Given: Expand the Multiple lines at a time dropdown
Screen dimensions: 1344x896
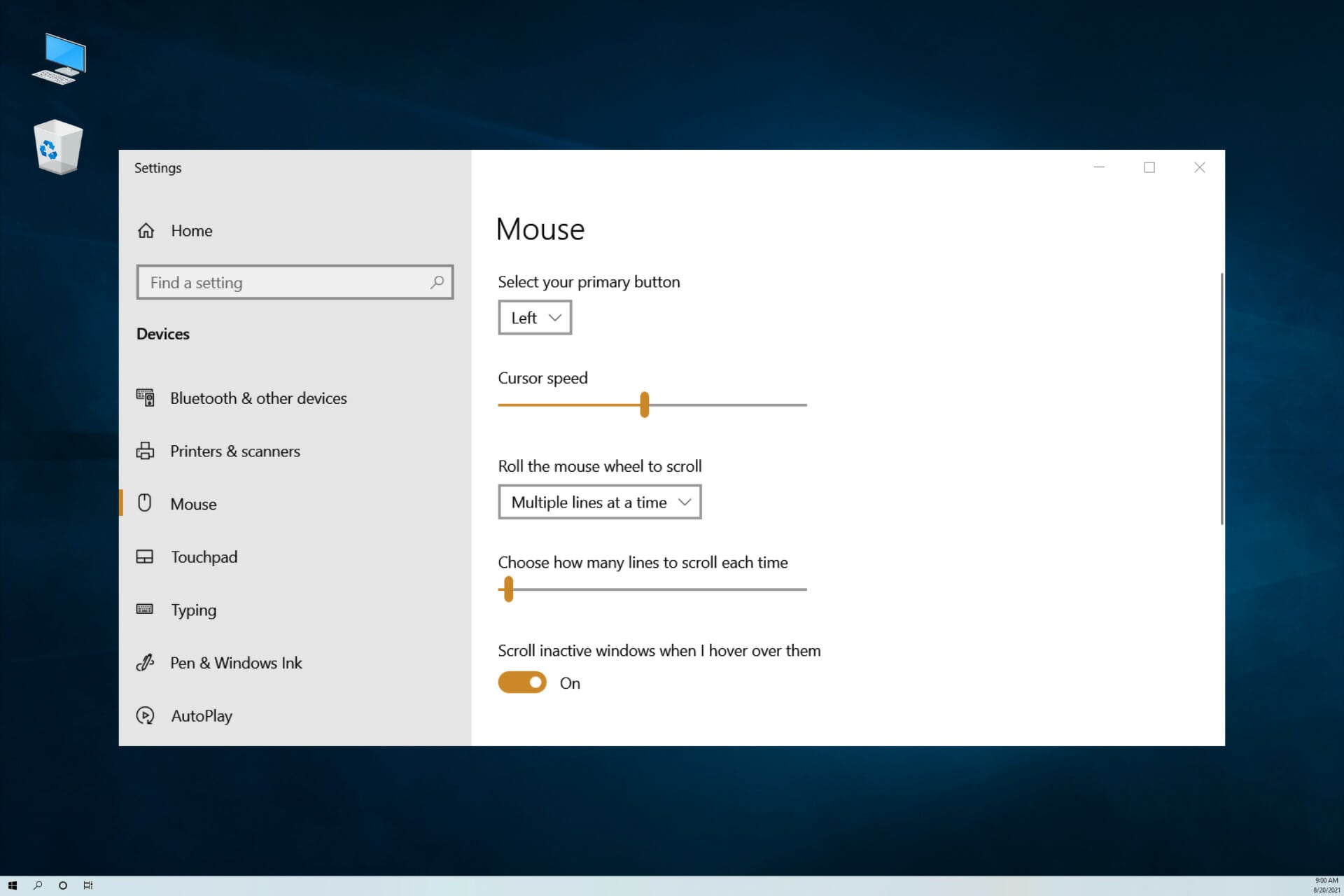Looking at the screenshot, I should coord(599,502).
